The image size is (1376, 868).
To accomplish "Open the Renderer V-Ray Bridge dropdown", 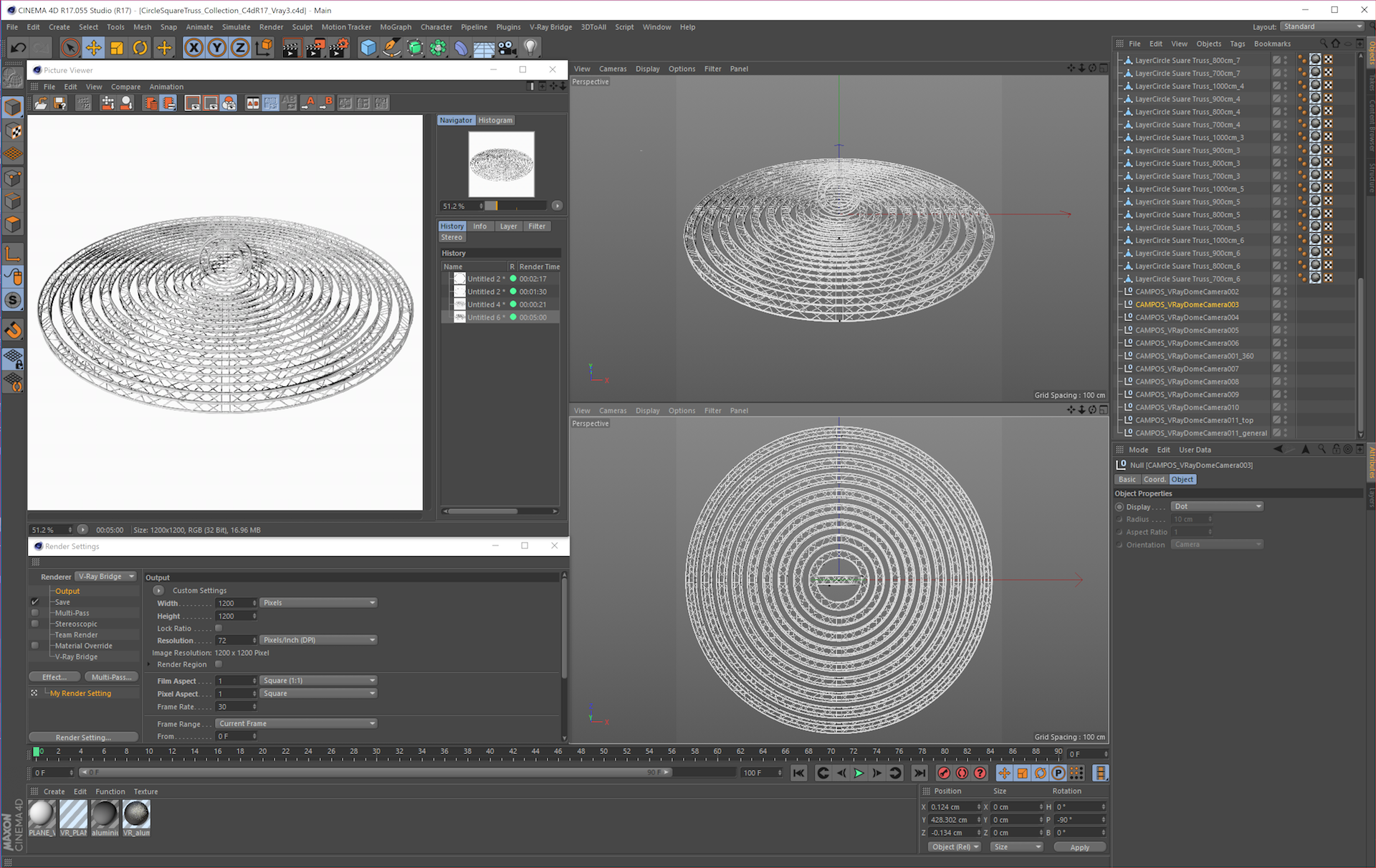I will (106, 576).
